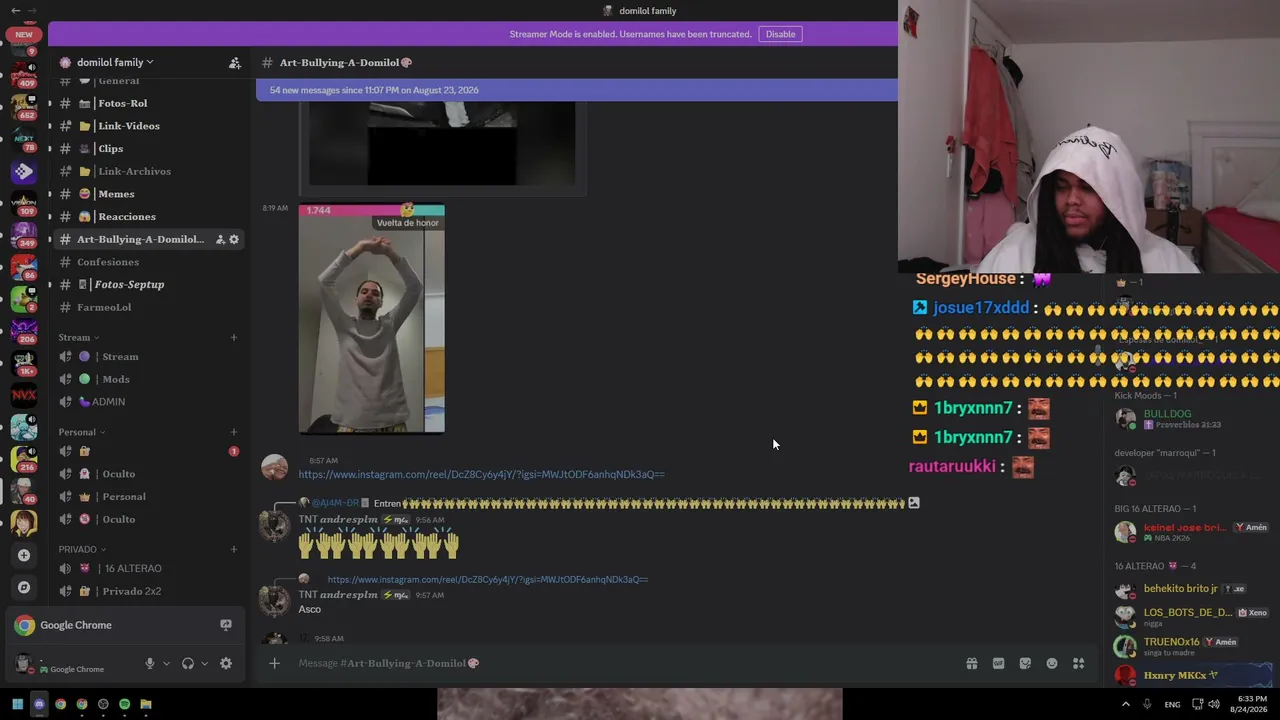Open the sticker picker
The height and width of the screenshot is (720, 1280).
pos(1025,663)
